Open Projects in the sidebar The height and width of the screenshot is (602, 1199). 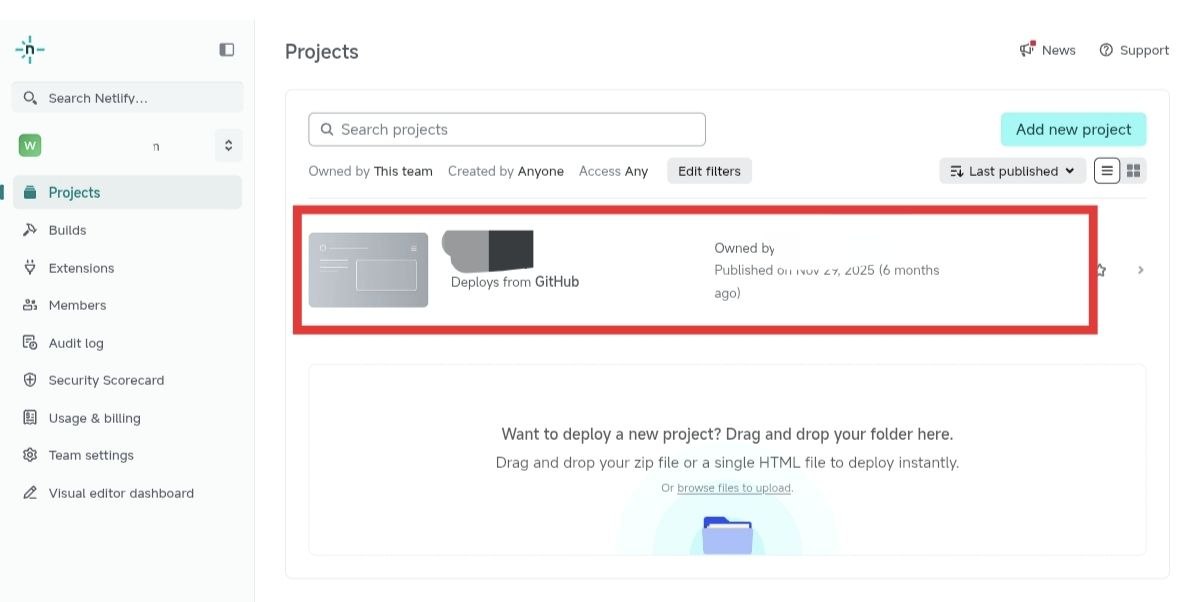[x=128, y=192]
